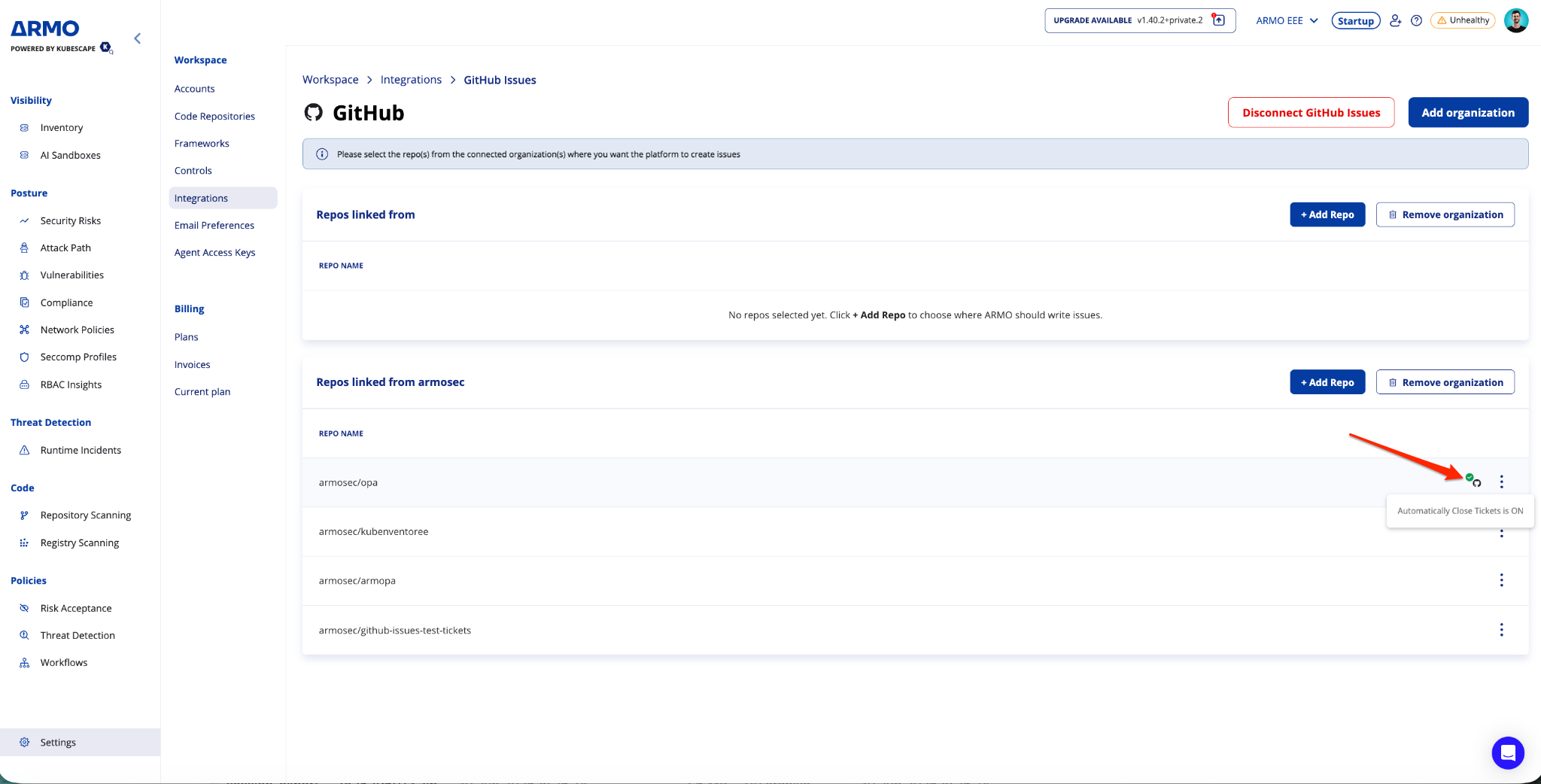Click the Seccomp Profiles shield icon
The height and width of the screenshot is (784, 1541).
click(24, 357)
